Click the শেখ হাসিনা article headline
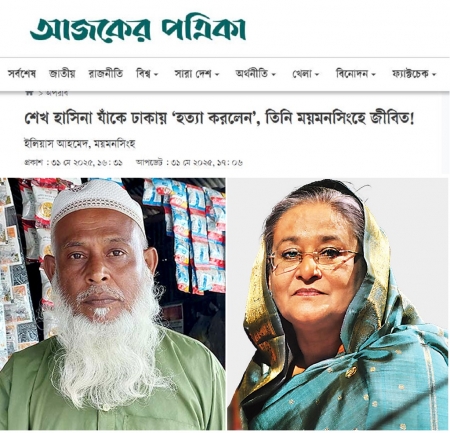Screen dimensions: 450x433 [219, 119]
